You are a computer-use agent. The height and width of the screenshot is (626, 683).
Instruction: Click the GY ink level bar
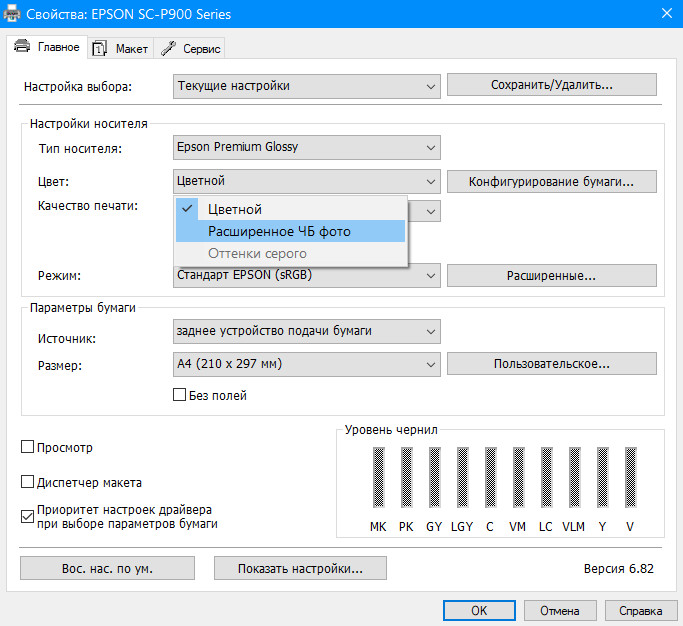point(434,477)
